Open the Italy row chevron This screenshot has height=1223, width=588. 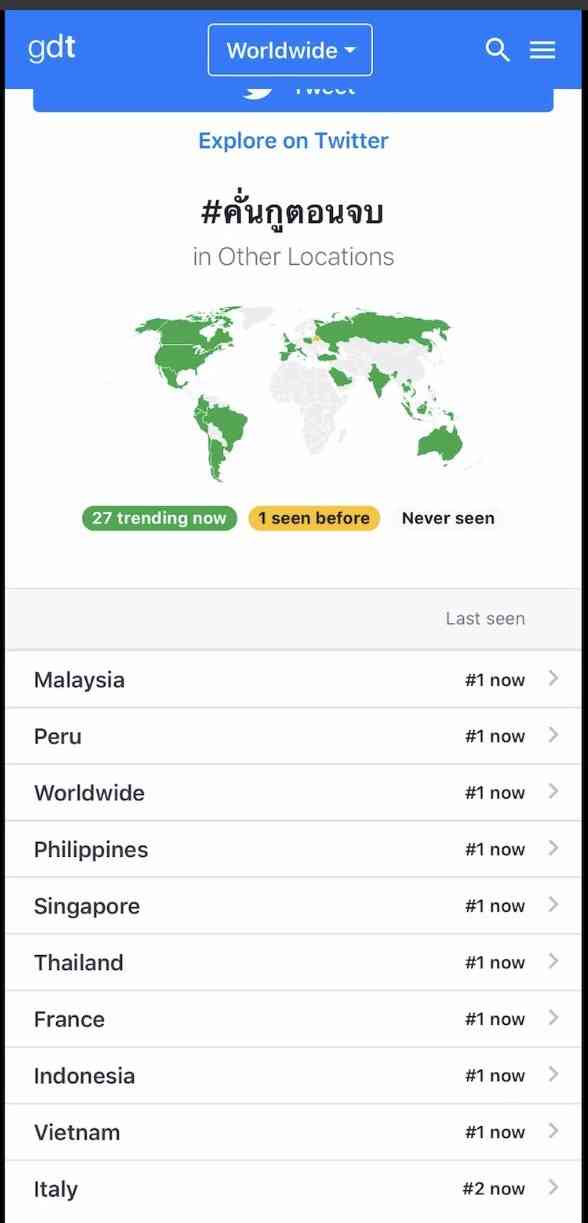554,1188
